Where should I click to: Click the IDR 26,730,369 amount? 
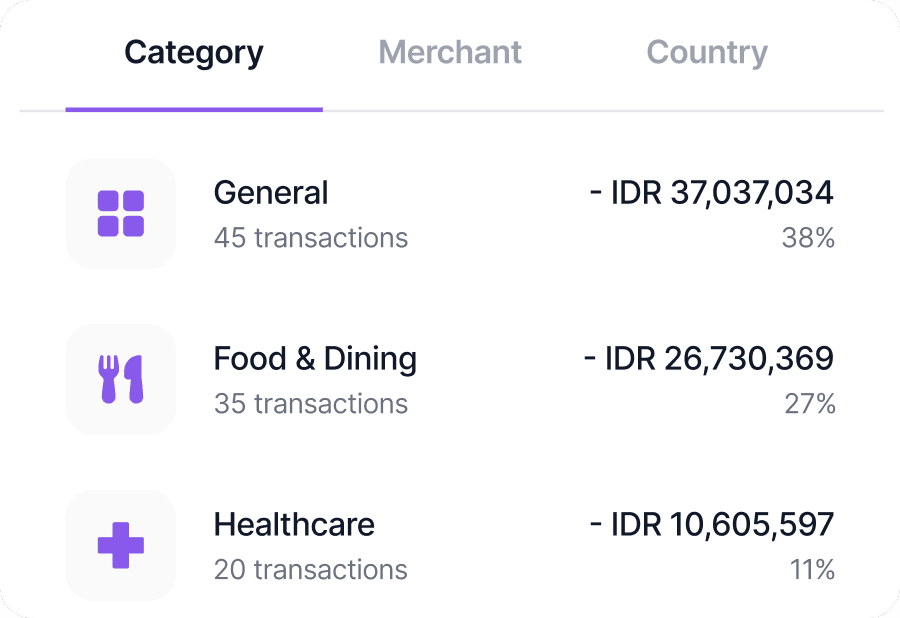point(709,358)
